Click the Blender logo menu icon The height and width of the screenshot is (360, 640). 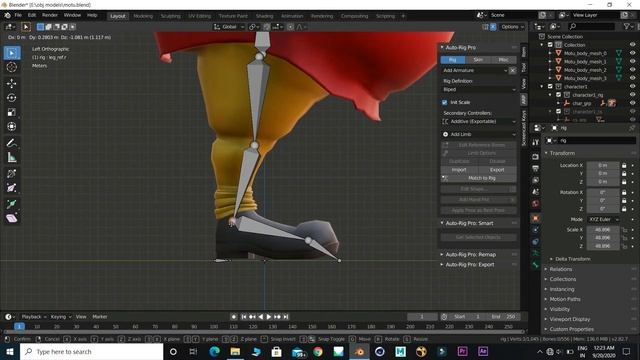[x=7, y=15]
